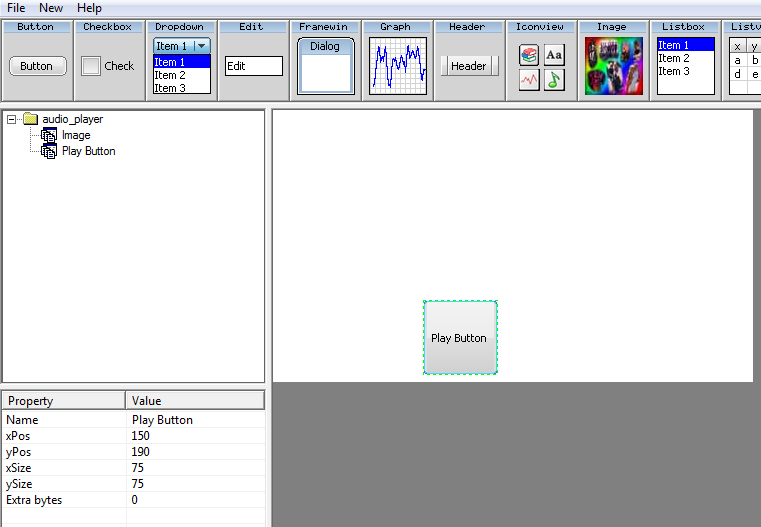Select the Image widget thumbnail in palette
The width and height of the screenshot is (761, 527).
click(613, 66)
